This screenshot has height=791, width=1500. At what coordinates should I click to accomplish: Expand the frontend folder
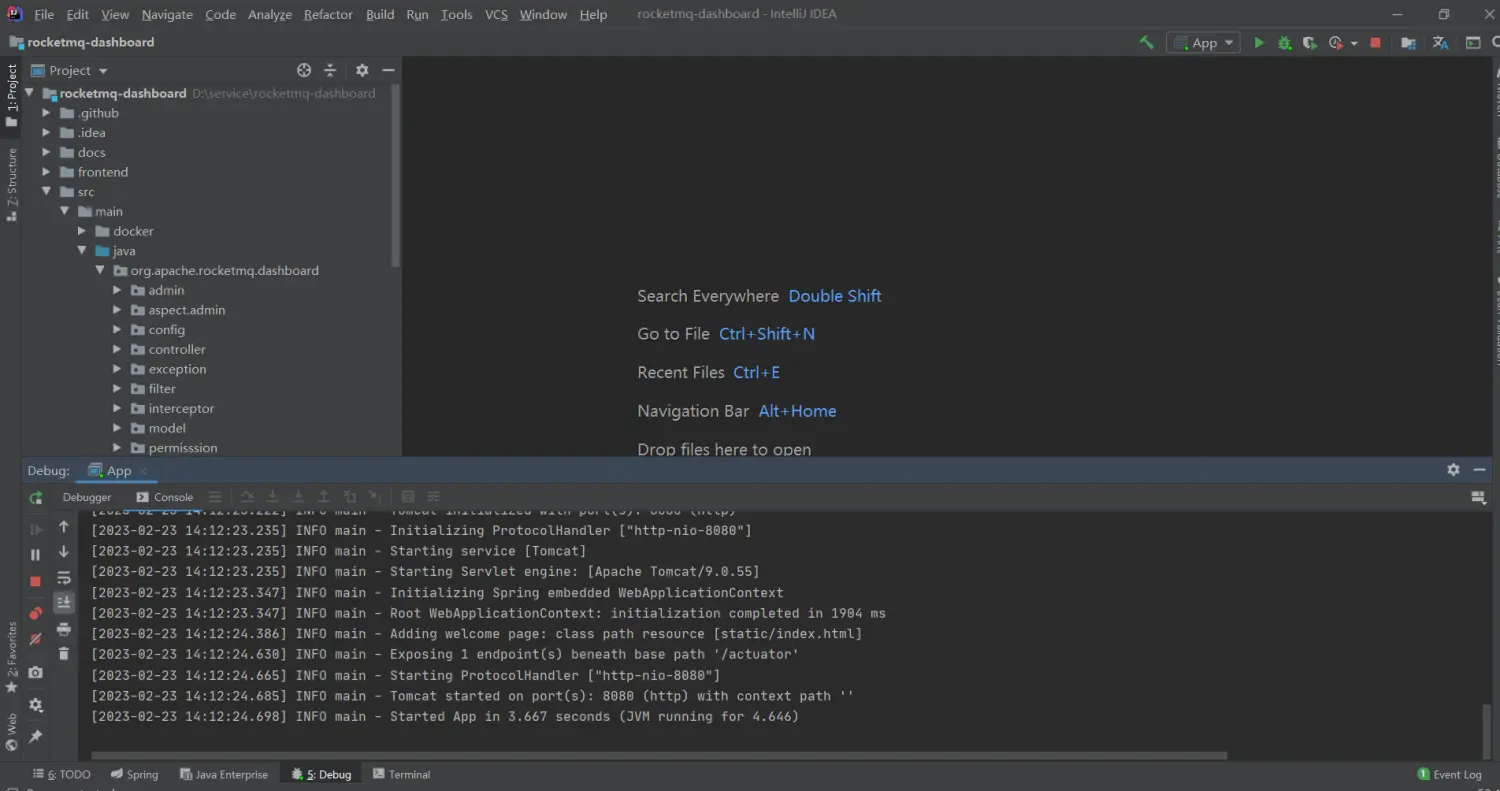coord(46,172)
